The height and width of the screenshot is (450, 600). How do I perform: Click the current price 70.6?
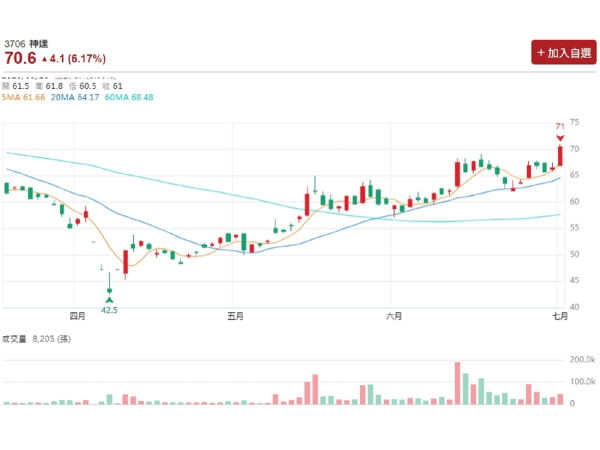[20, 59]
